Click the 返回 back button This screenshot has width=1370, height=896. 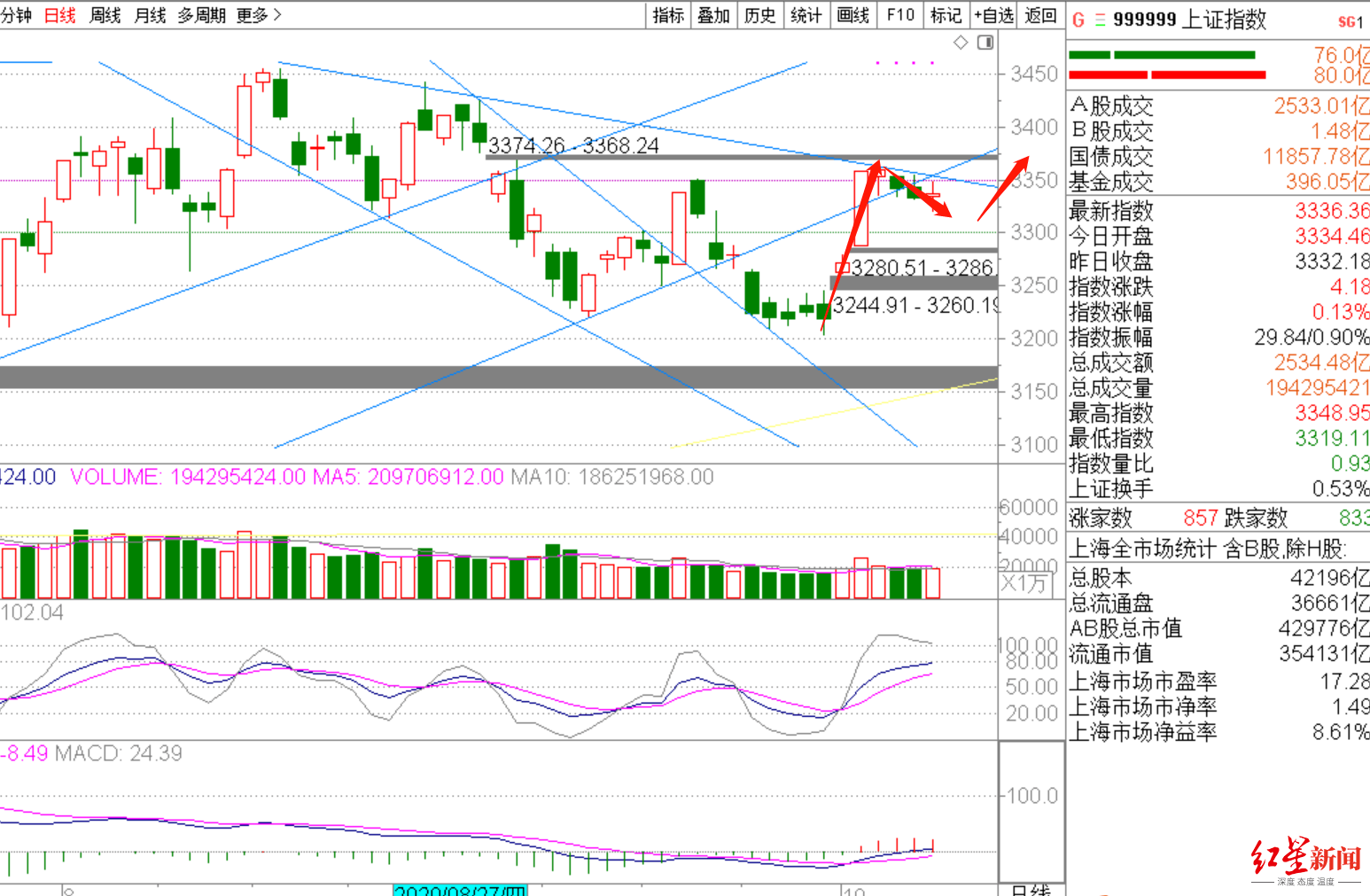tap(1041, 15)
